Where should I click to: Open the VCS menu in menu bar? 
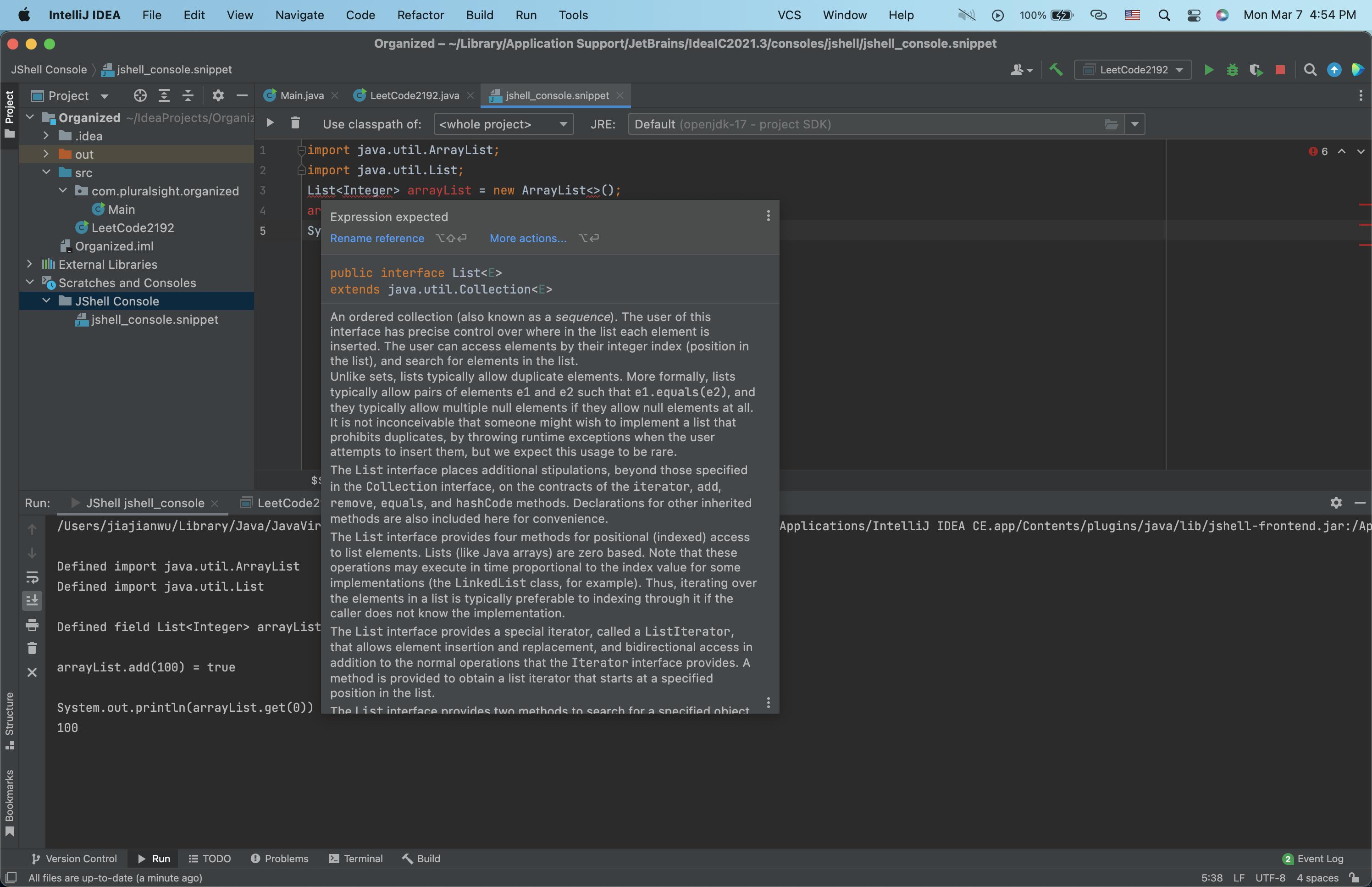pos(790,16)
